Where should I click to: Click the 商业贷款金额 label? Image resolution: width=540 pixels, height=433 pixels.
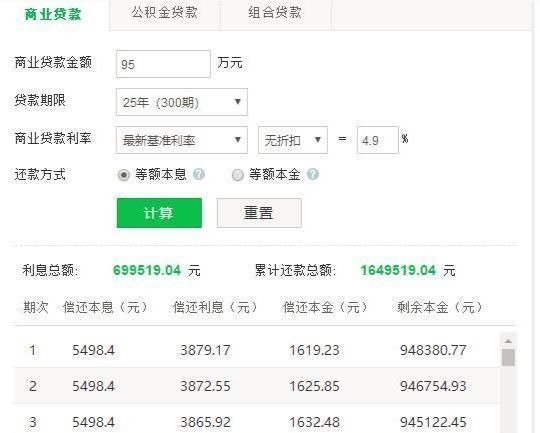tap(53, 63)
